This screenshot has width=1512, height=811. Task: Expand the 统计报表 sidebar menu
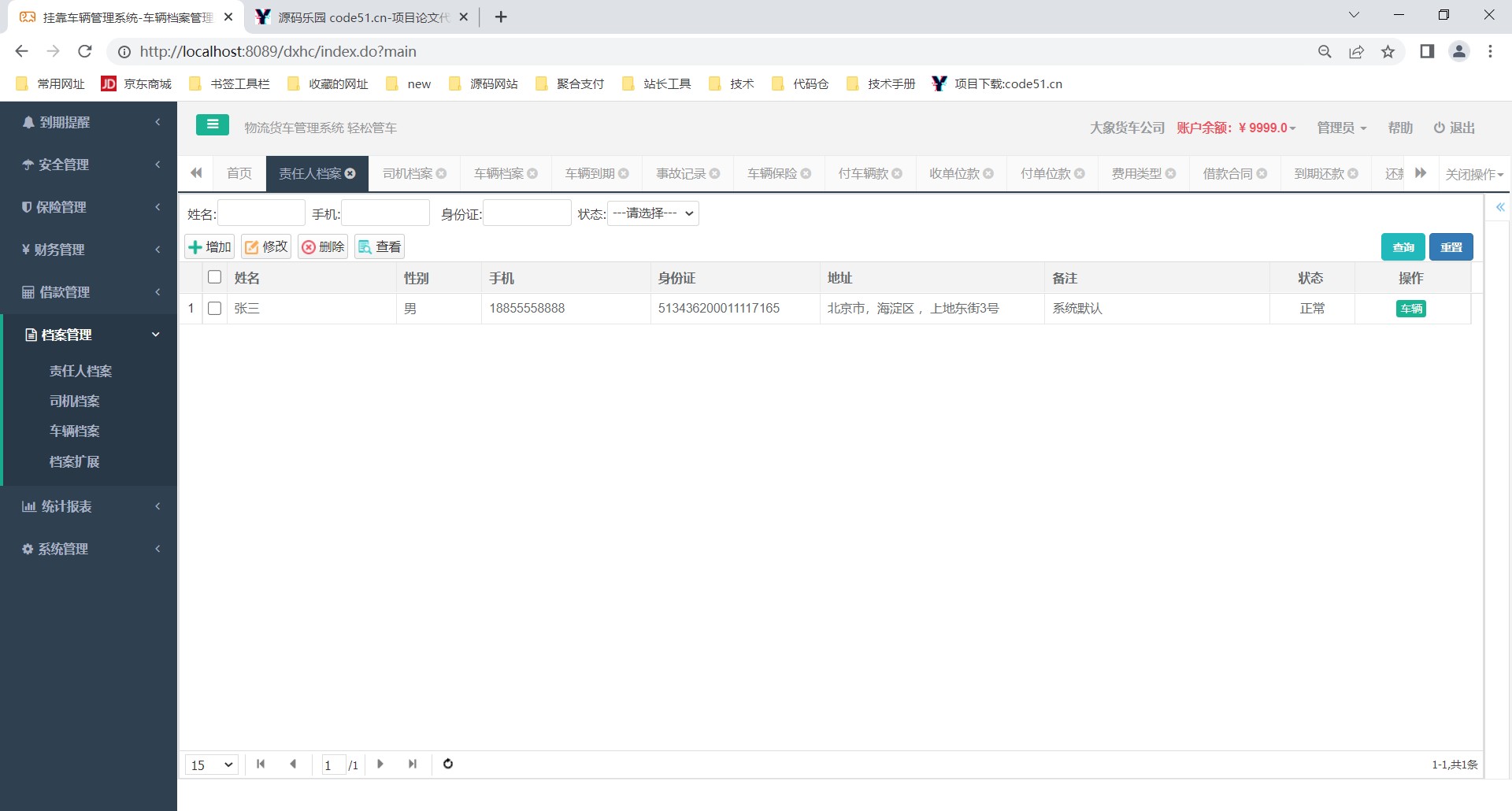click(89, 506)
